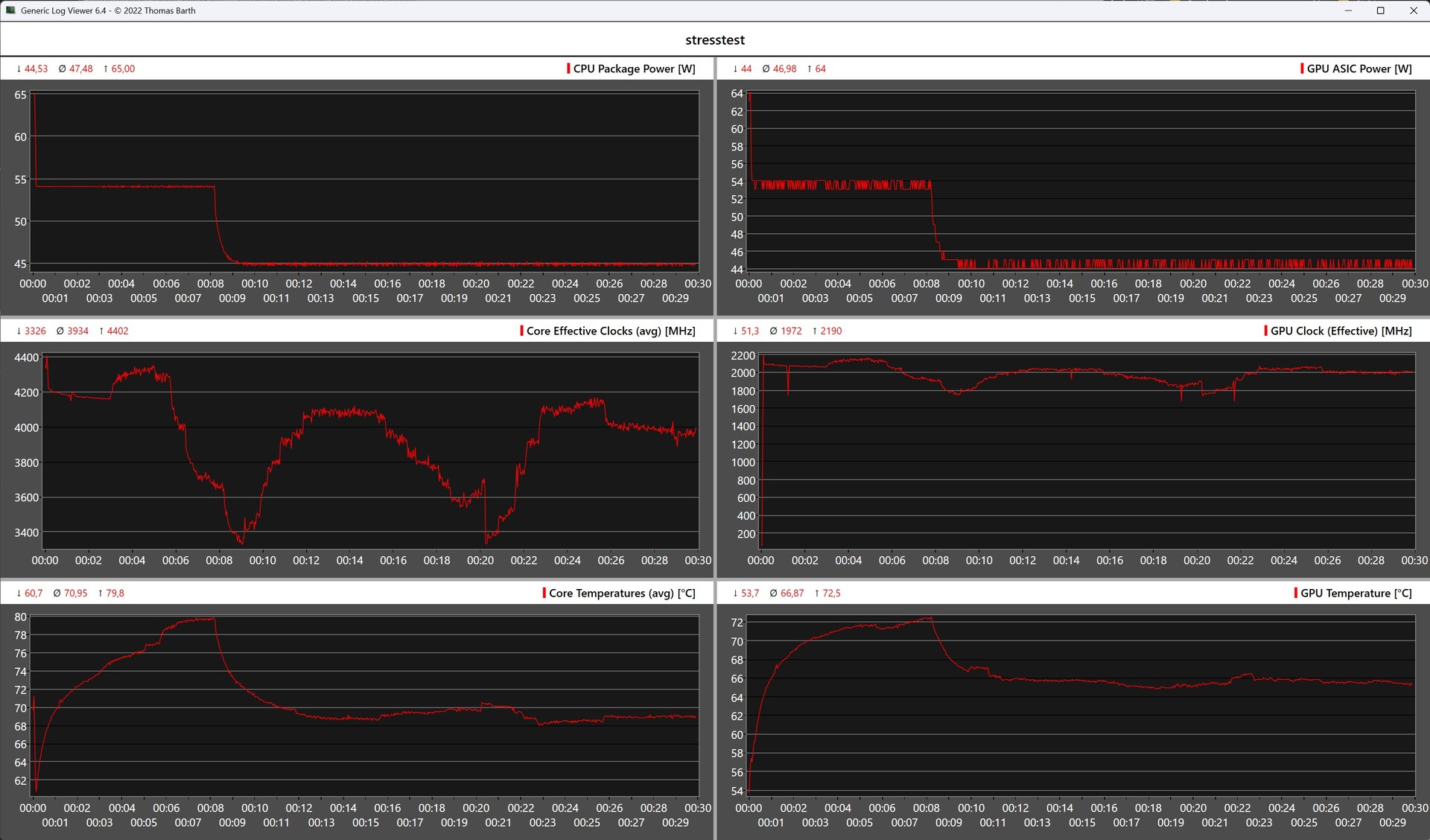This screenshot has width=1430, height=840.
Task: Click the Generic Log Viewer app icon
Action: [x=10, y=10]
